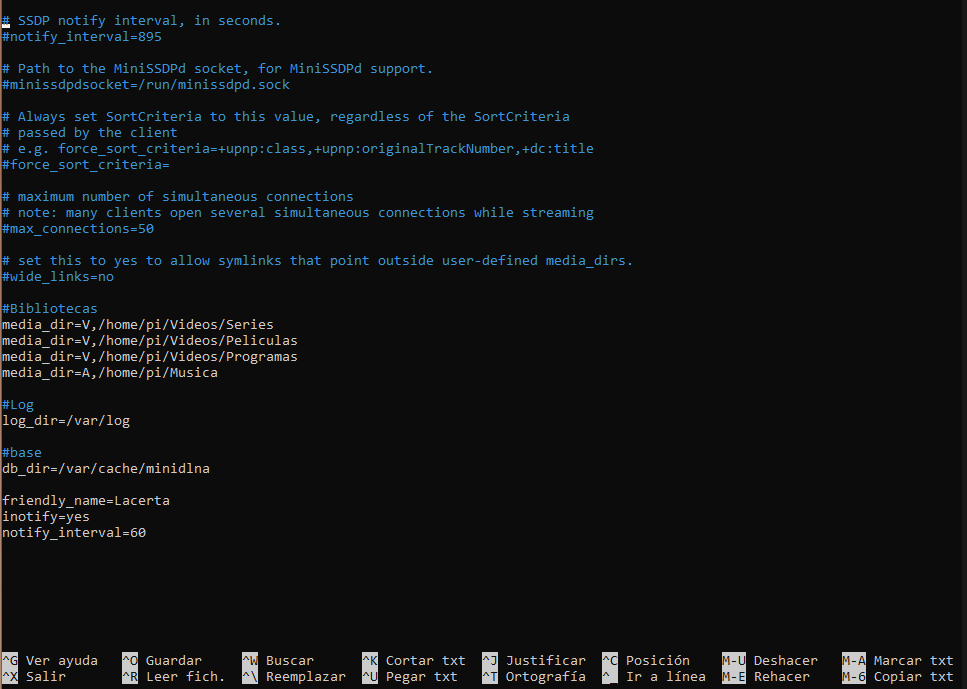
Task: Click the '#force_sort_criteria=' line
Action: 86,165
